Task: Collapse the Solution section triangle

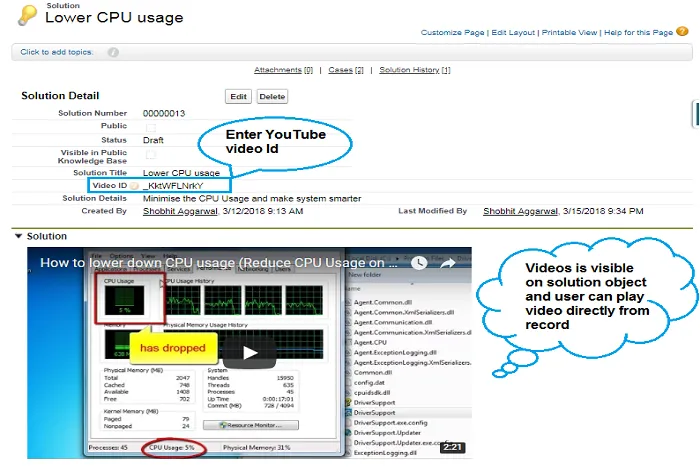Action: [x=18, y=236]
